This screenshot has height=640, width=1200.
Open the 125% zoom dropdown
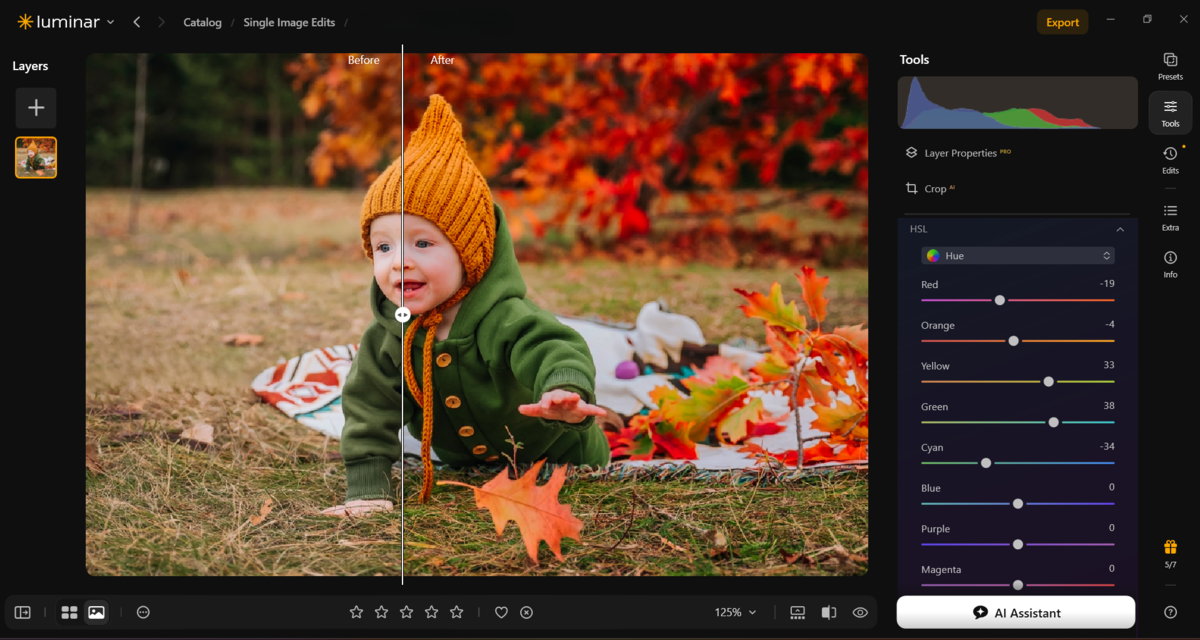735,612
